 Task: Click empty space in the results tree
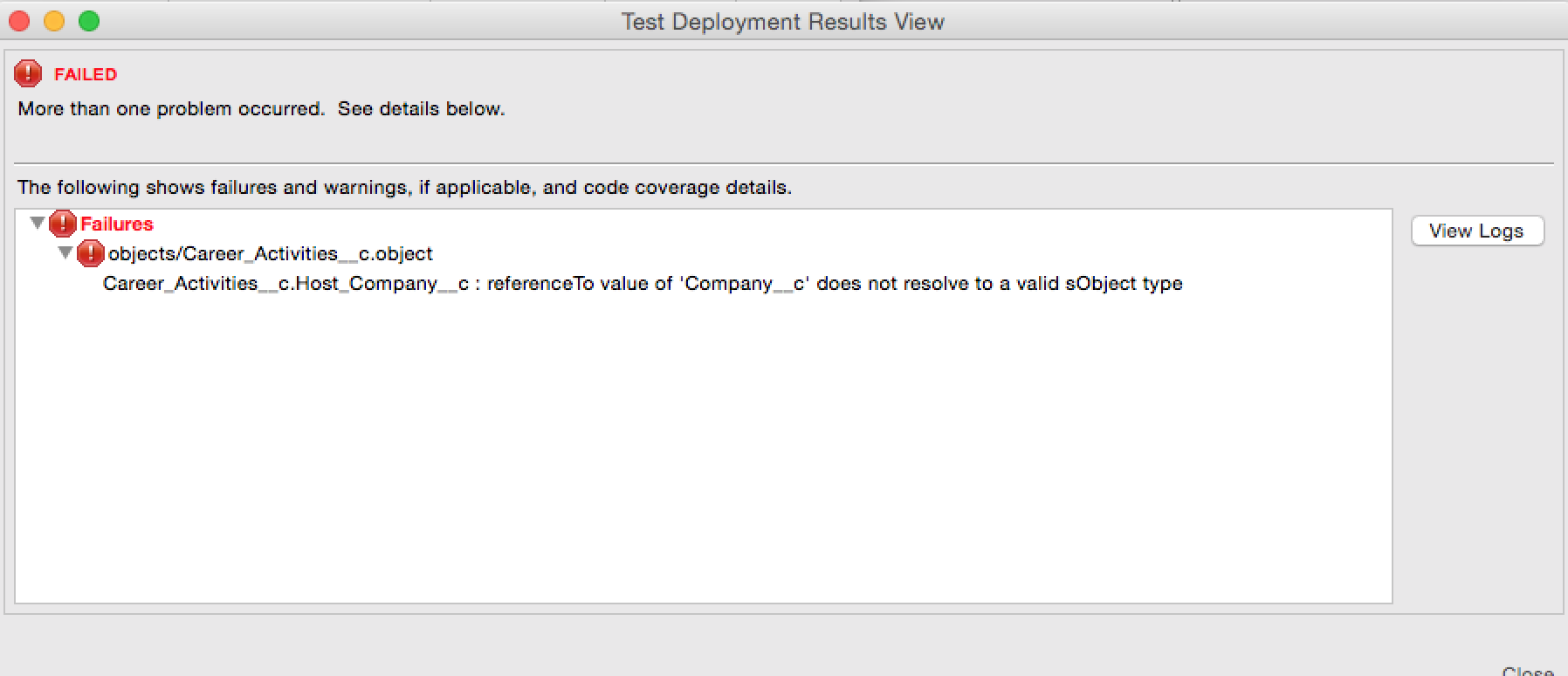(698, 454)
